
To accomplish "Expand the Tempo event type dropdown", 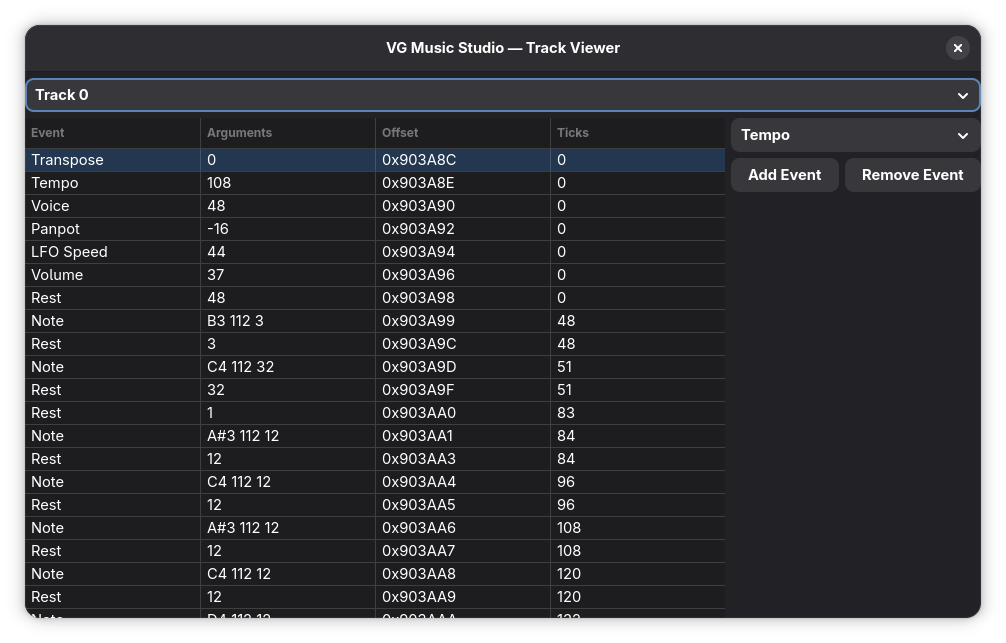I will (x=855, y=135).
